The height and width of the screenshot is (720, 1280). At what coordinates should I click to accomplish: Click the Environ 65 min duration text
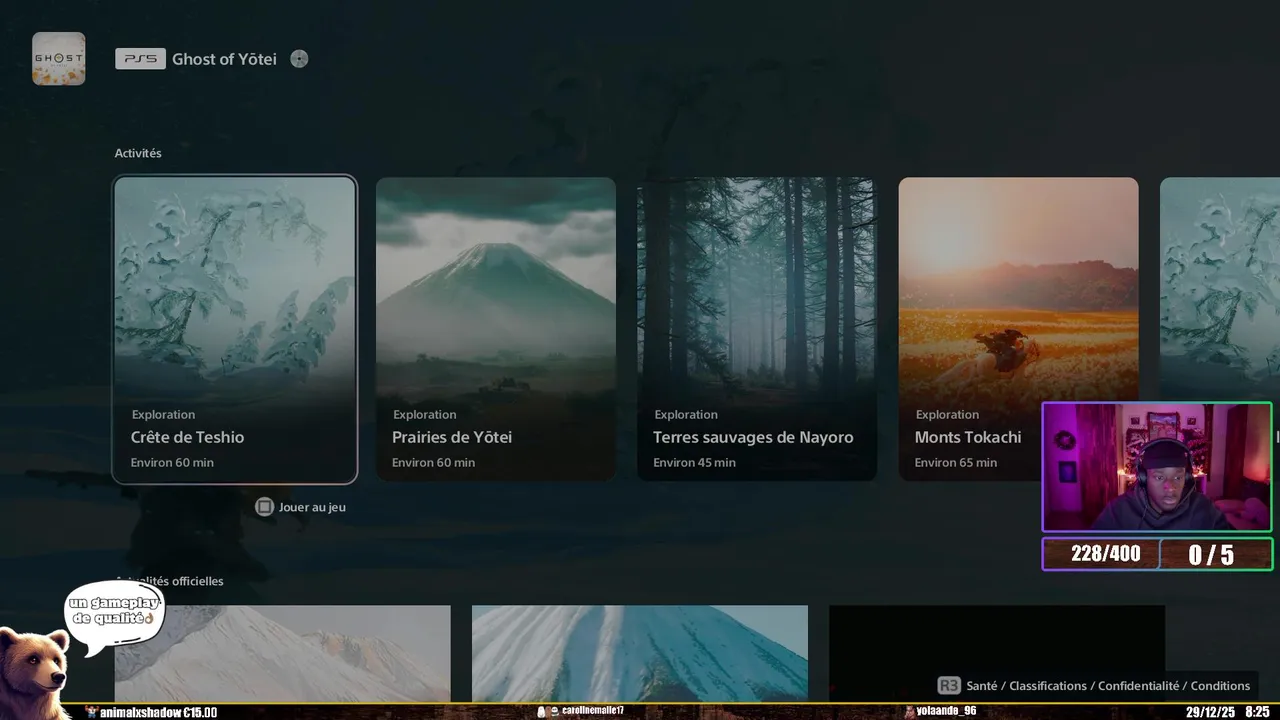(x=955, y=462)
